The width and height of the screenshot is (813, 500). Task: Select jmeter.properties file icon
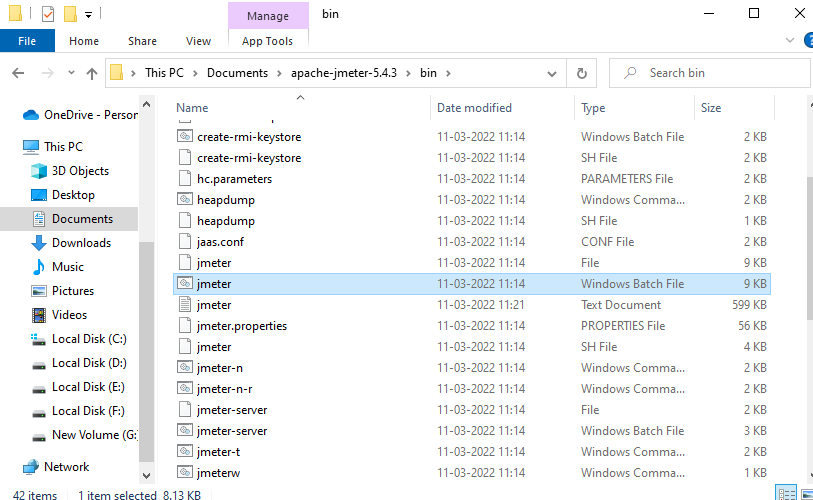pos(185,325)
